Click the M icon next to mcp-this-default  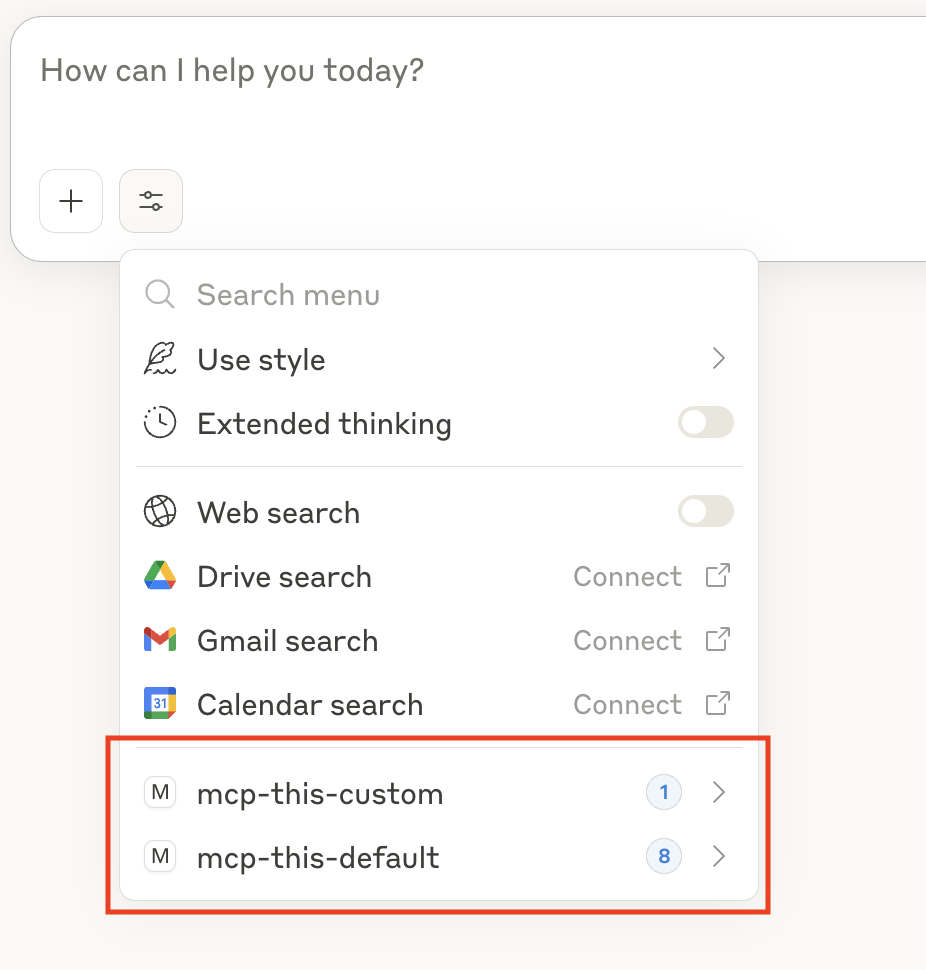point(160,857)
